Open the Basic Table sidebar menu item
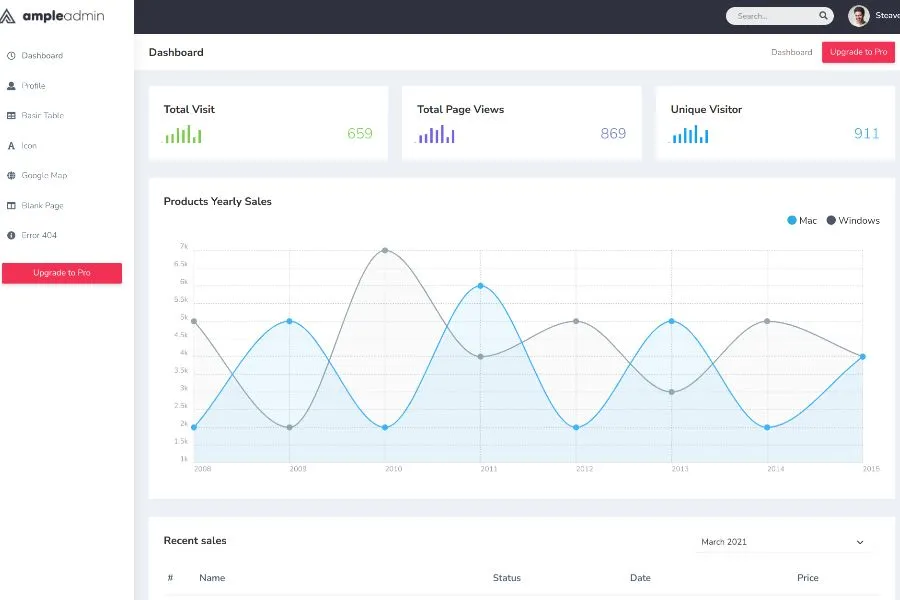Viewport: 900px width, 600px height. tap(42, 116)
